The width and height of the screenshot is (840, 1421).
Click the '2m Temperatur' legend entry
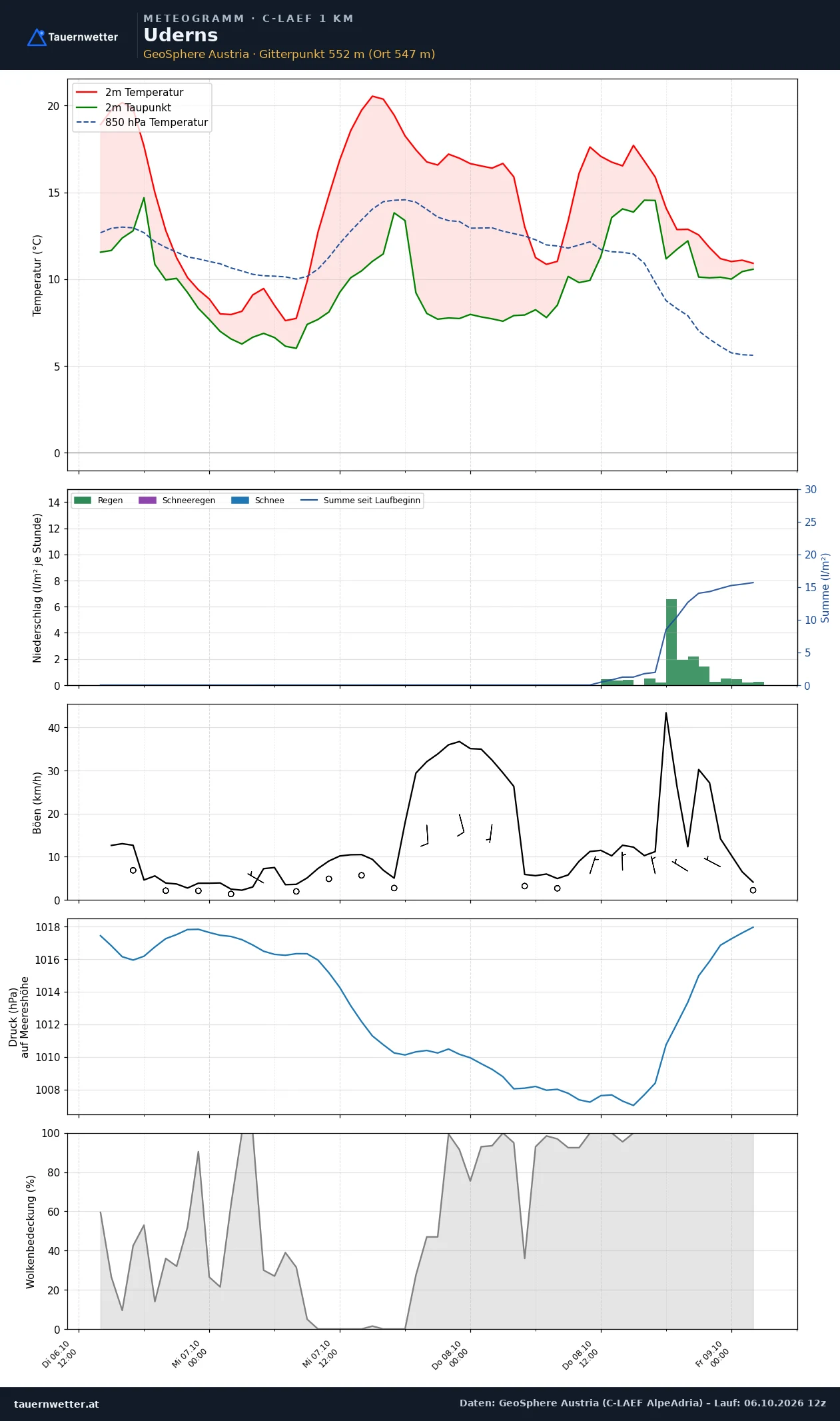144,93
